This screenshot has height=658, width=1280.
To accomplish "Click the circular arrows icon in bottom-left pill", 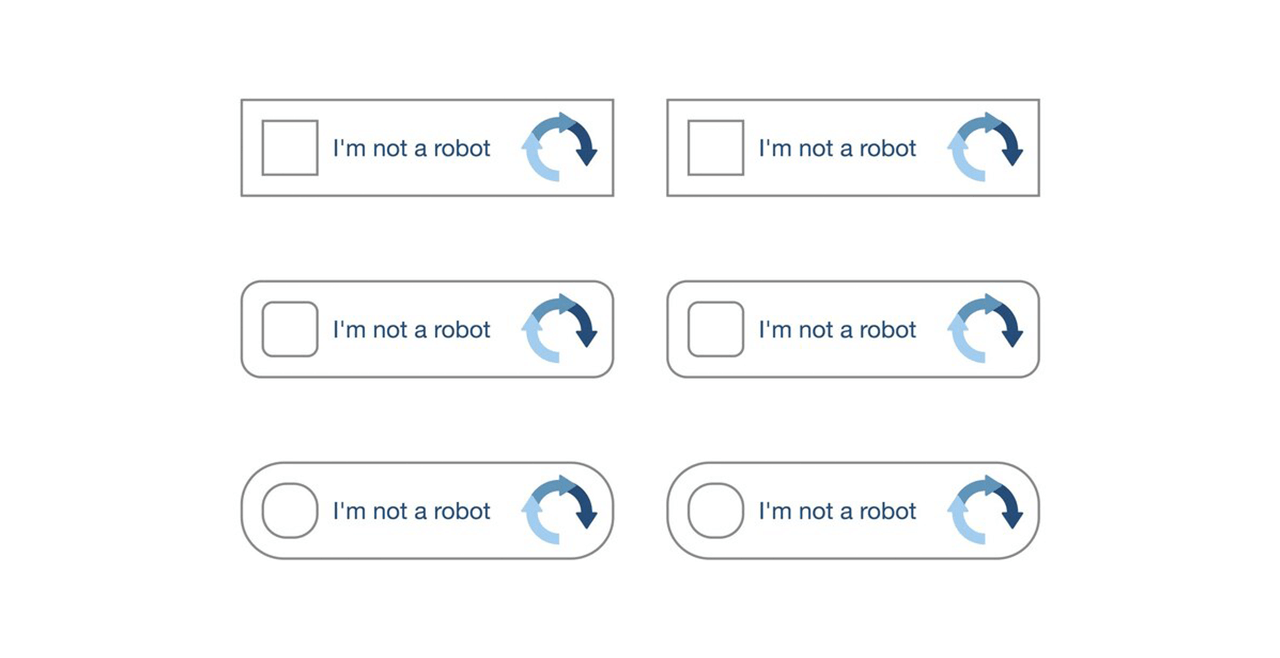I will point(559,510).
